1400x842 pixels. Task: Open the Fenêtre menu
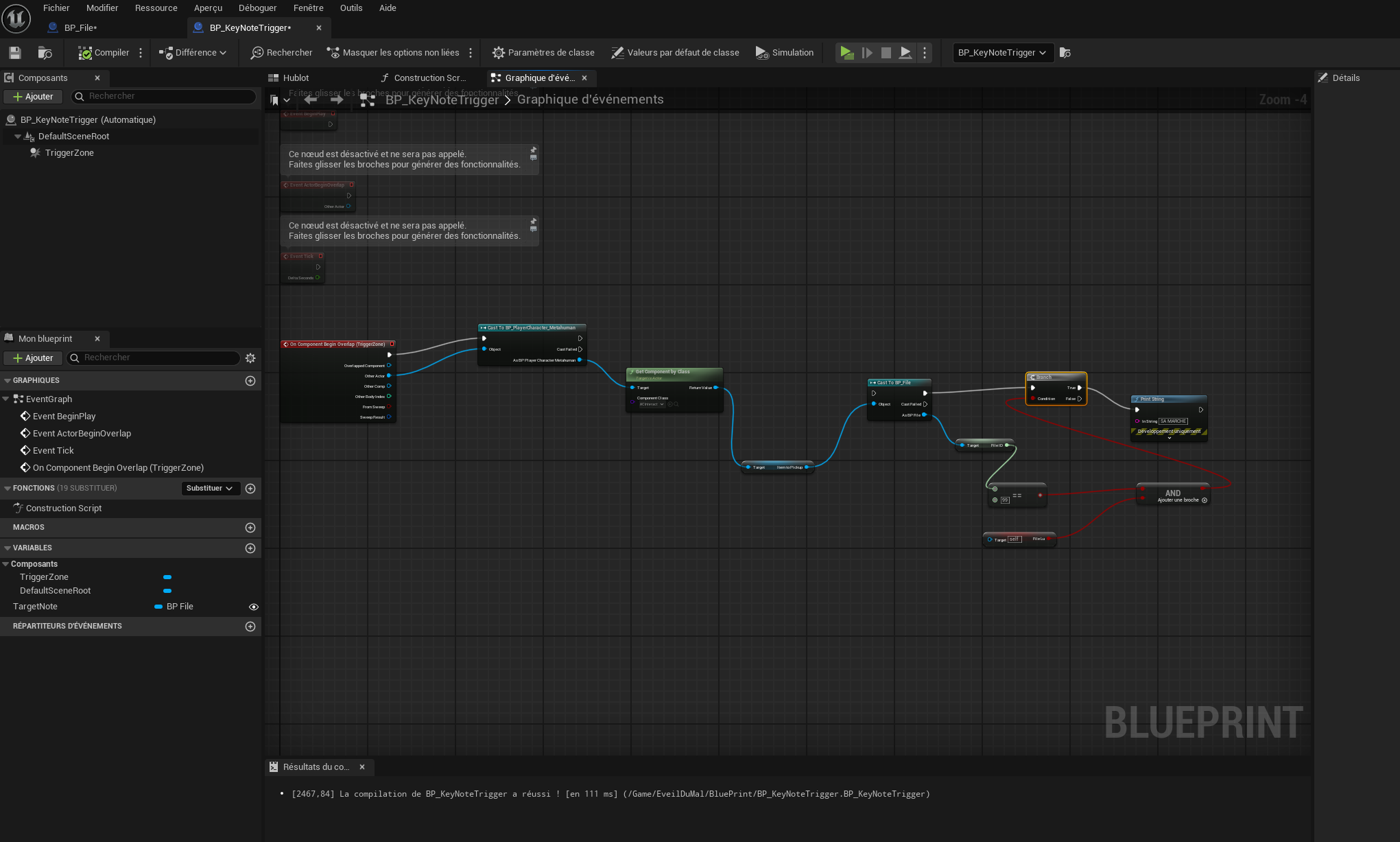point(308,8)
